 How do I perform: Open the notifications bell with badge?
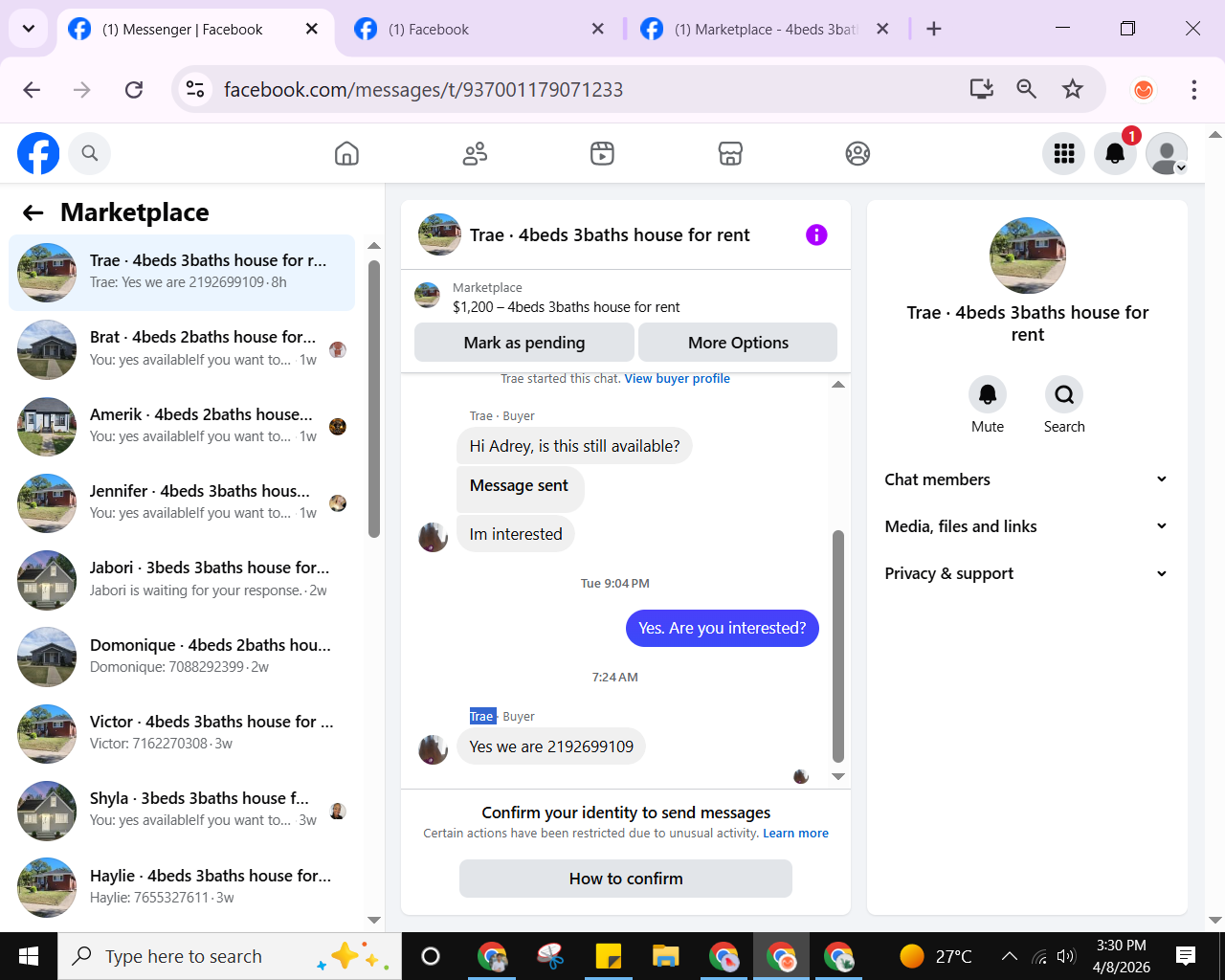click(1115, 153)
